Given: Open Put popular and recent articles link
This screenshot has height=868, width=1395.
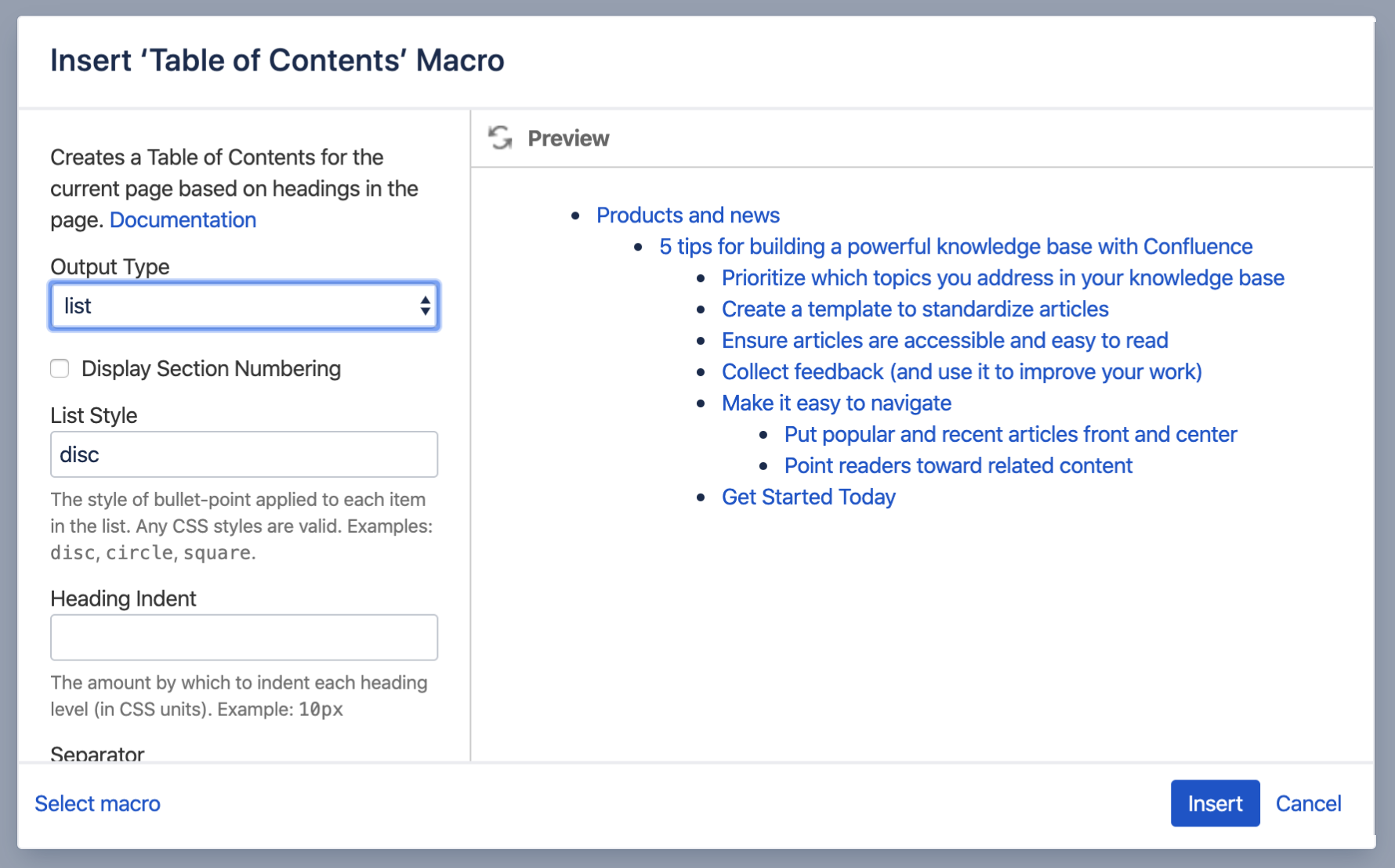Looking at the screenshot, I should click(x=1010, y=435).
